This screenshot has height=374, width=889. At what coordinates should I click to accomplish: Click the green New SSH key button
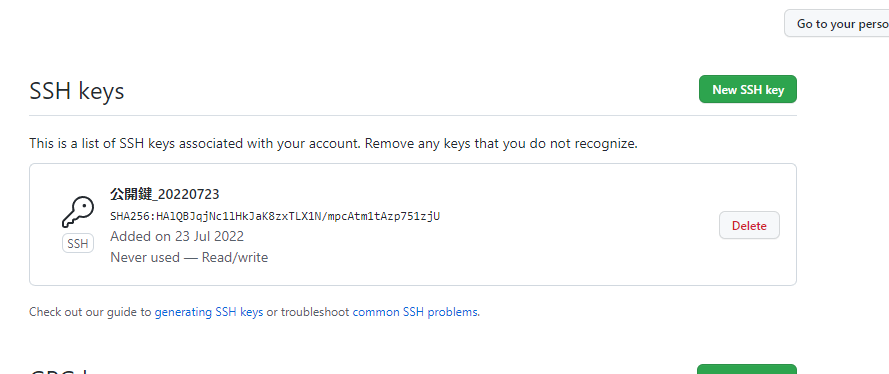pyautogui.click(x=748, y=90)
